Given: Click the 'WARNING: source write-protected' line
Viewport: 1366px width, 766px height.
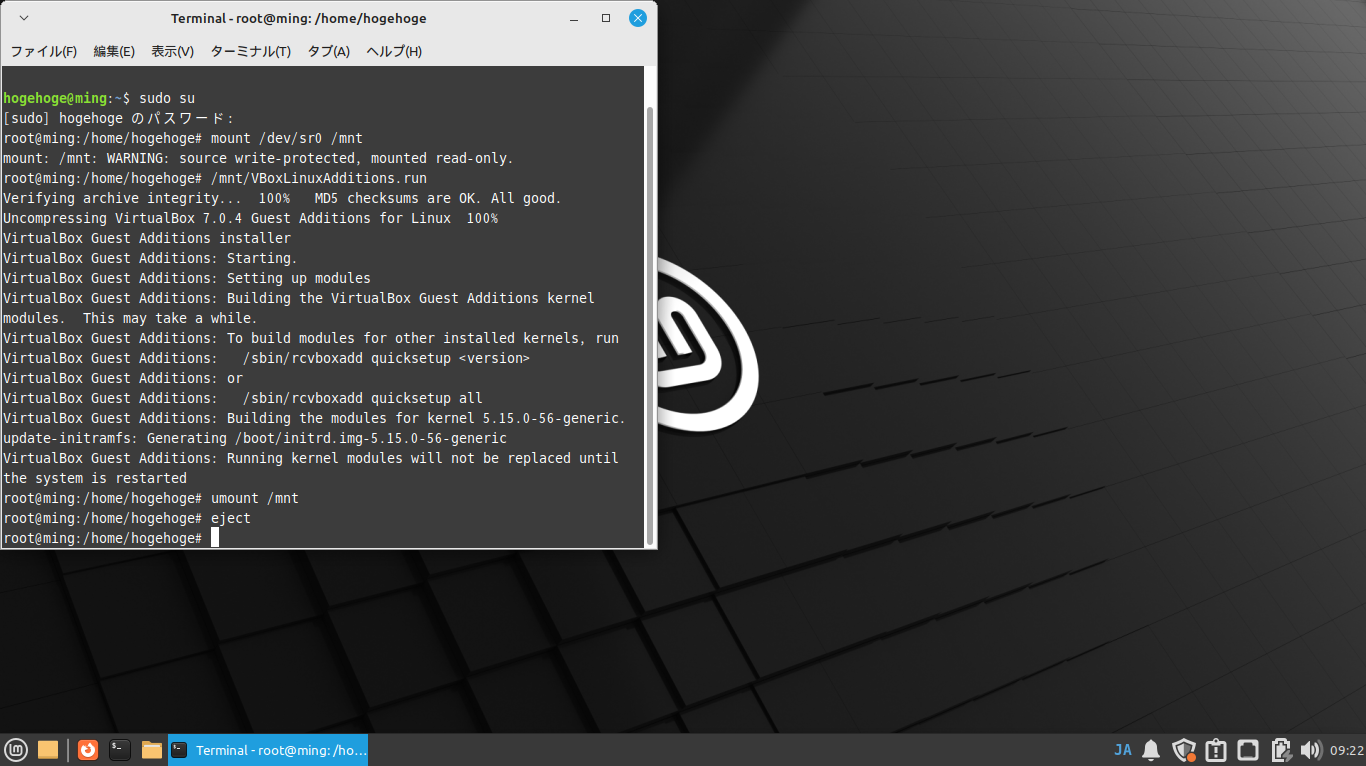Looking at the screenshot, I should pyautogui.click(x=258, y=158).
